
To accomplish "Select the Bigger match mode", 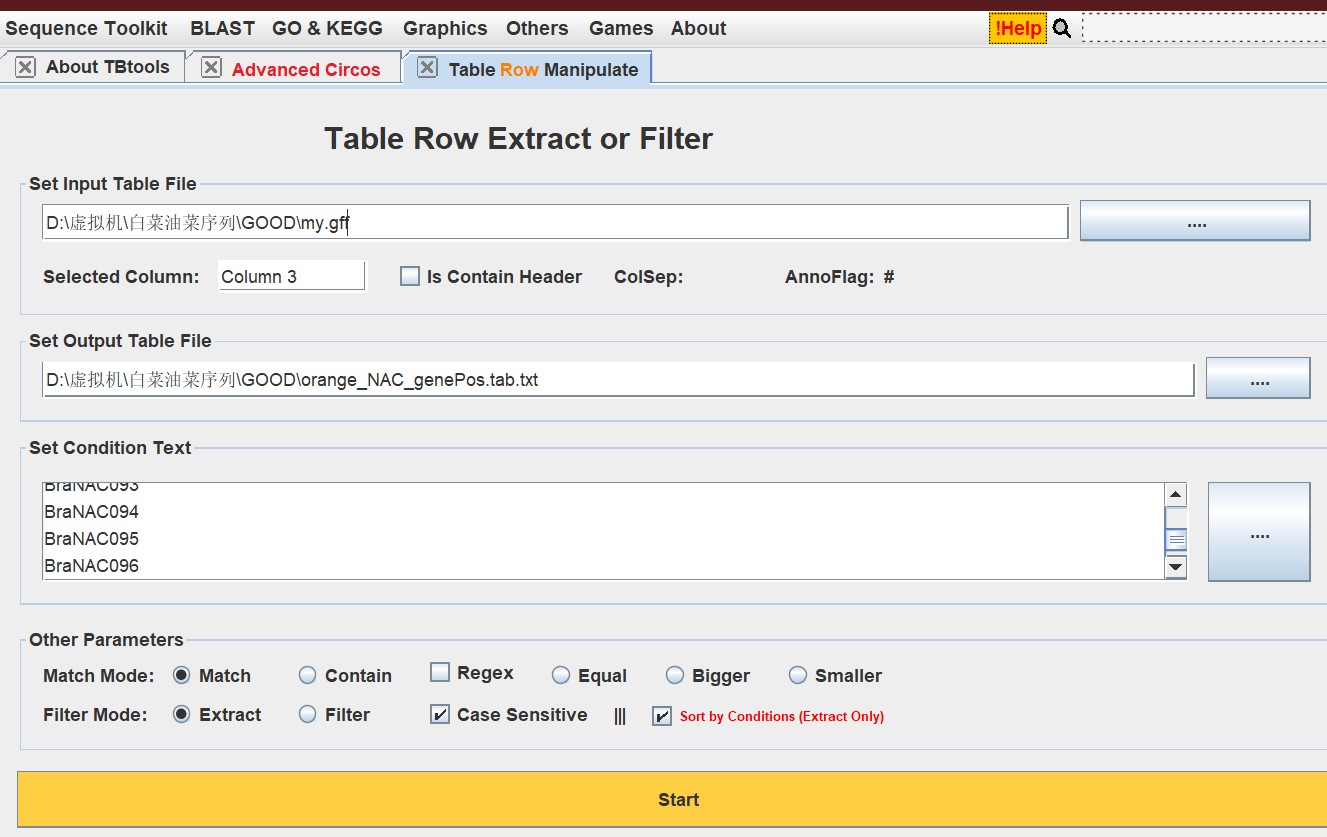I will (x=675, y=675).
